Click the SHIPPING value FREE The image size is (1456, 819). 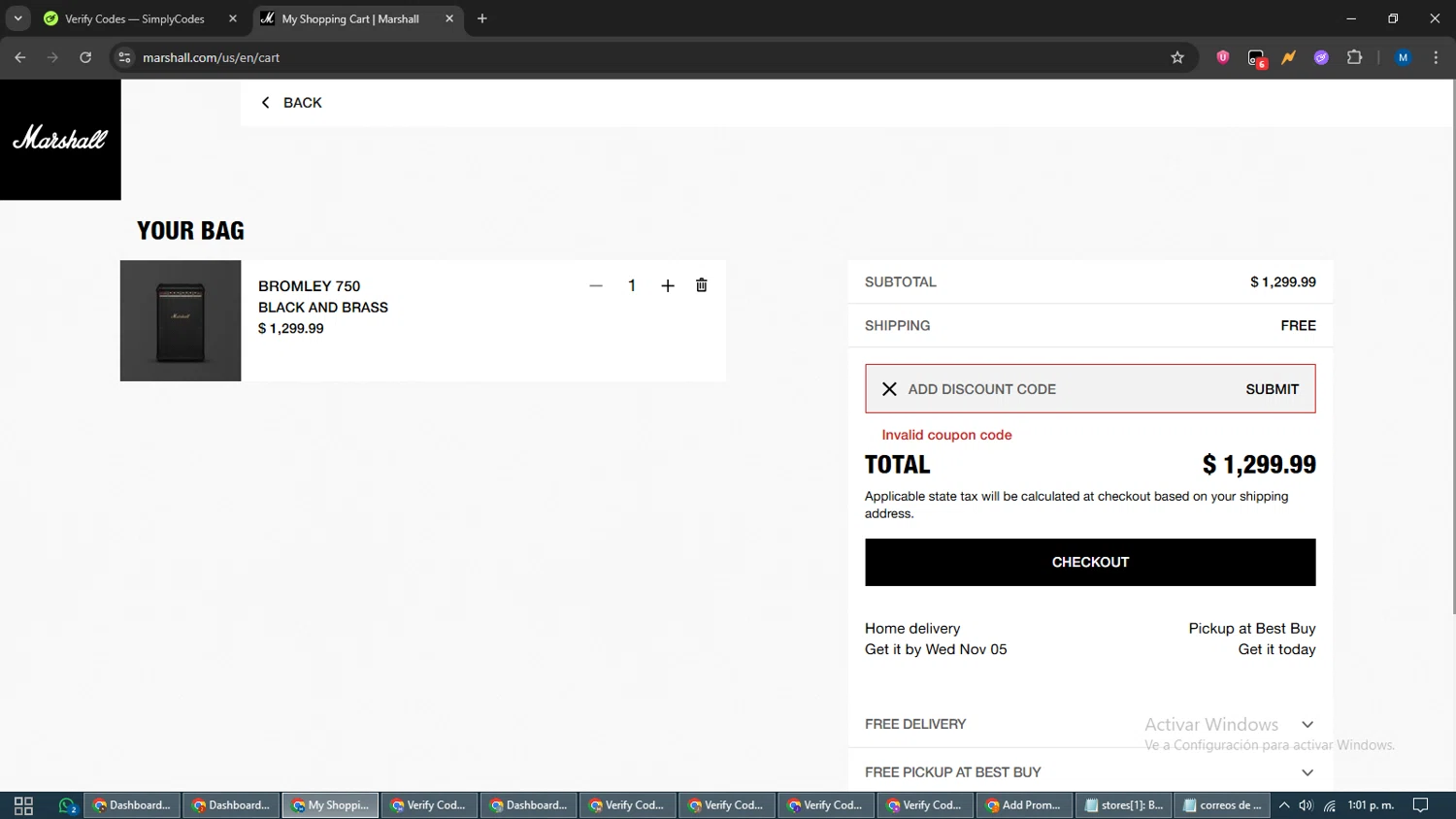click(1298, 326)
